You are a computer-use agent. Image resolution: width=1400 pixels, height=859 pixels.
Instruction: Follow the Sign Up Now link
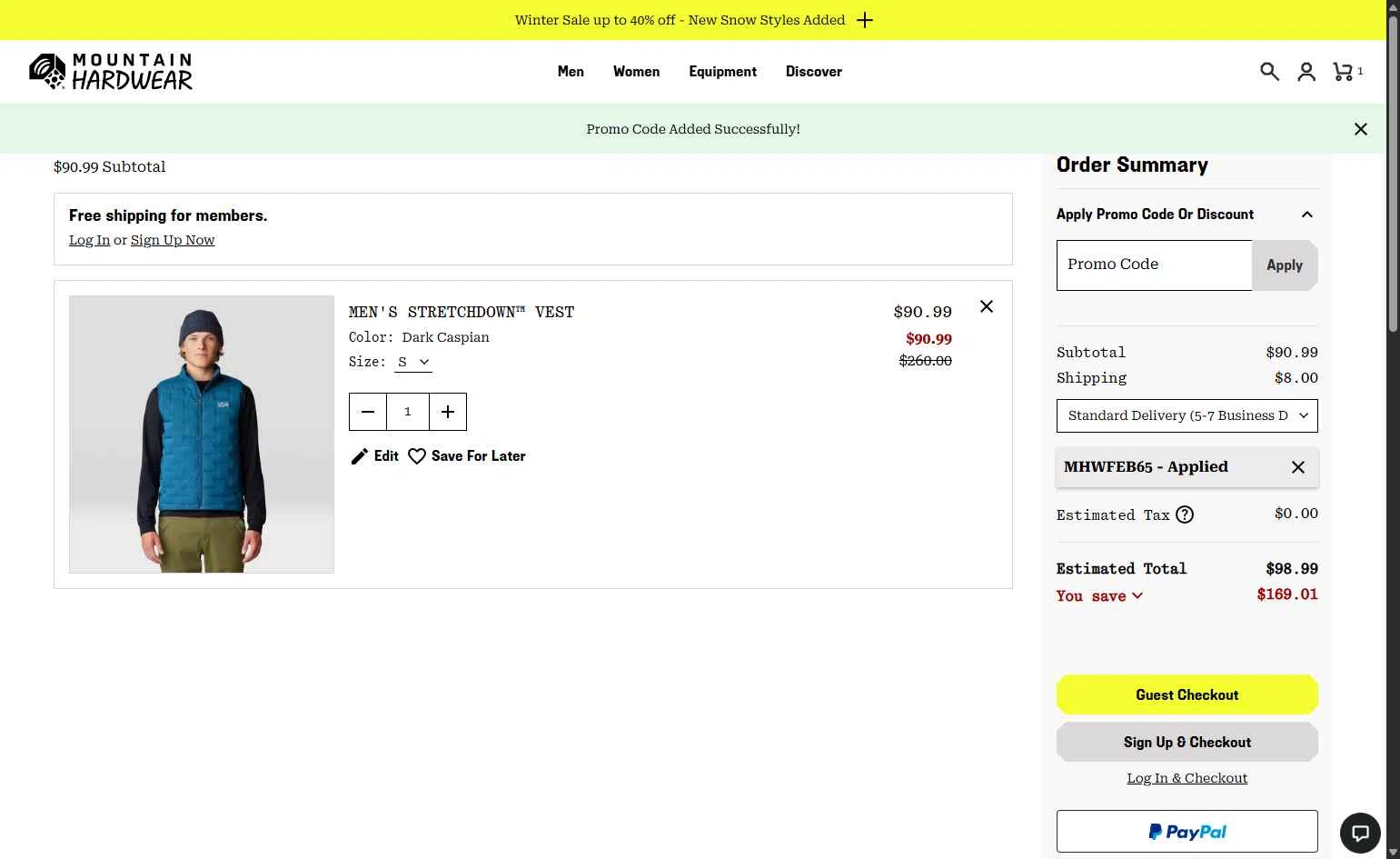point(173,240)
